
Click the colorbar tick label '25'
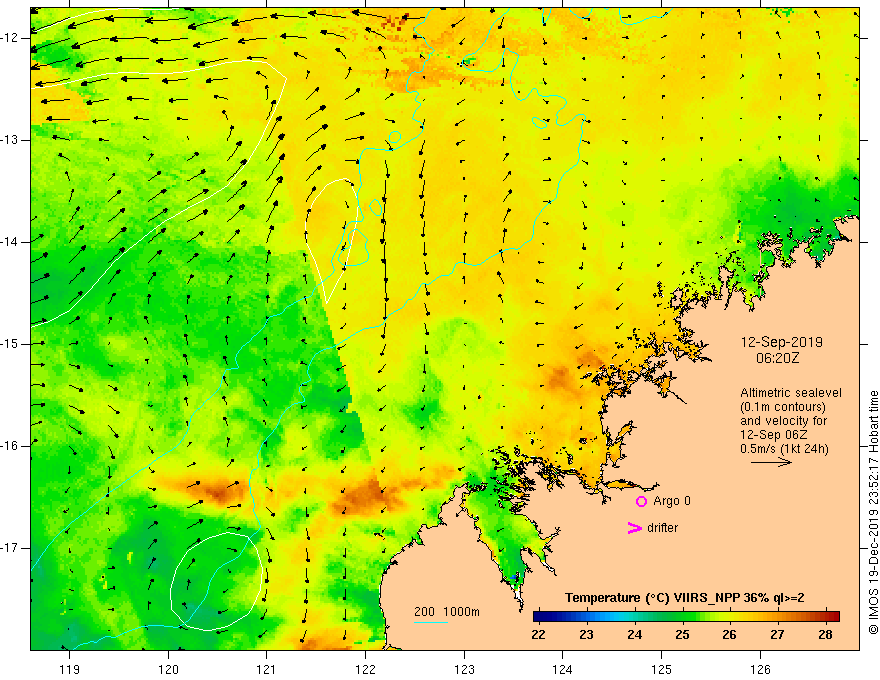(682, 635)
